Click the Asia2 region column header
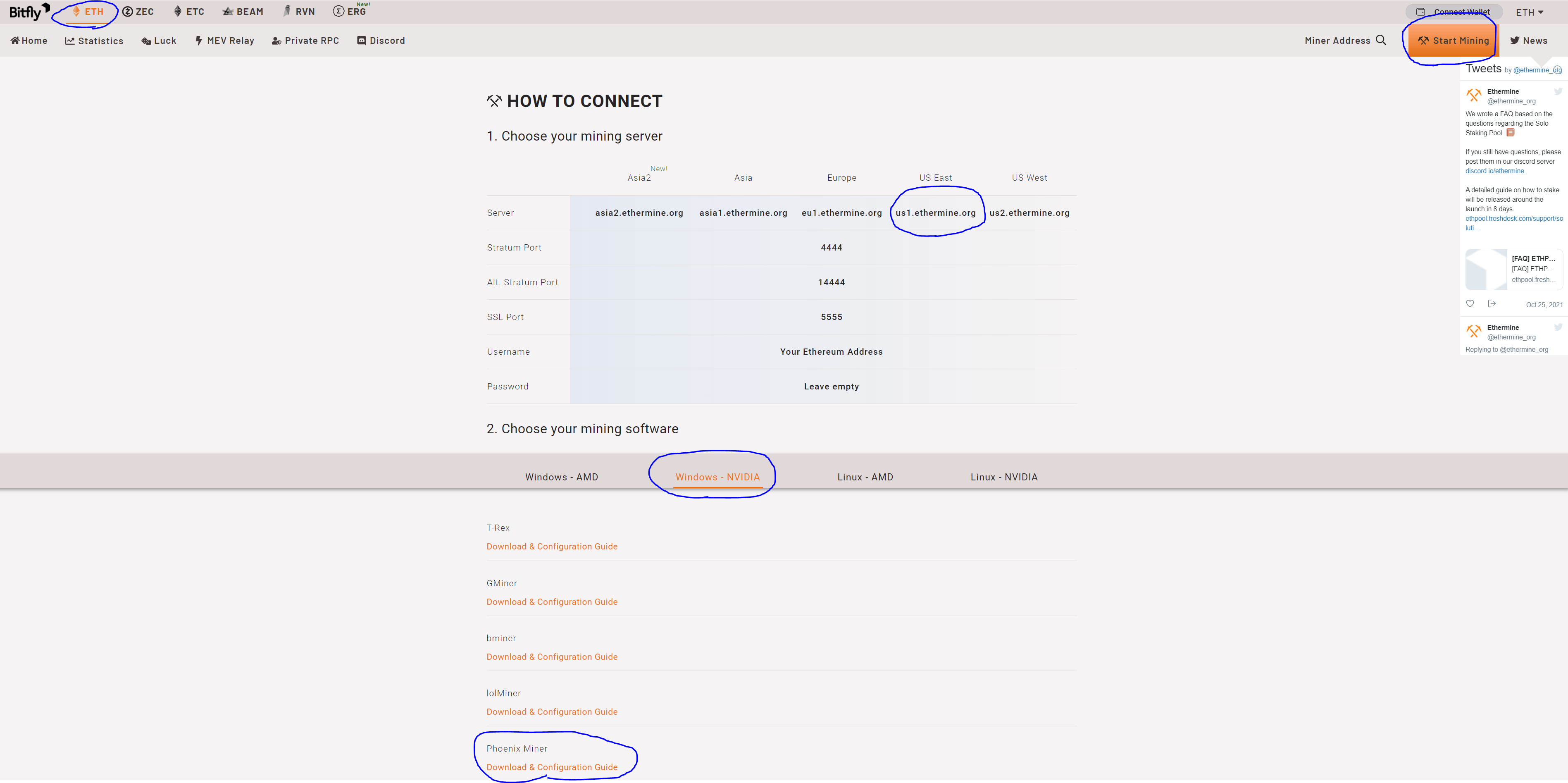 point(639,178)
